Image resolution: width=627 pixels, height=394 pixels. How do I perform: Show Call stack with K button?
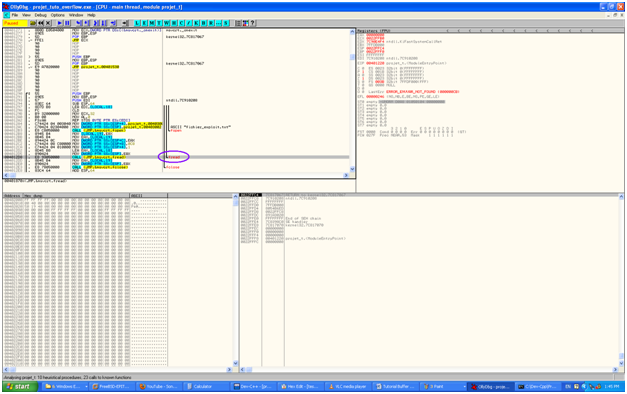[196, 23]
